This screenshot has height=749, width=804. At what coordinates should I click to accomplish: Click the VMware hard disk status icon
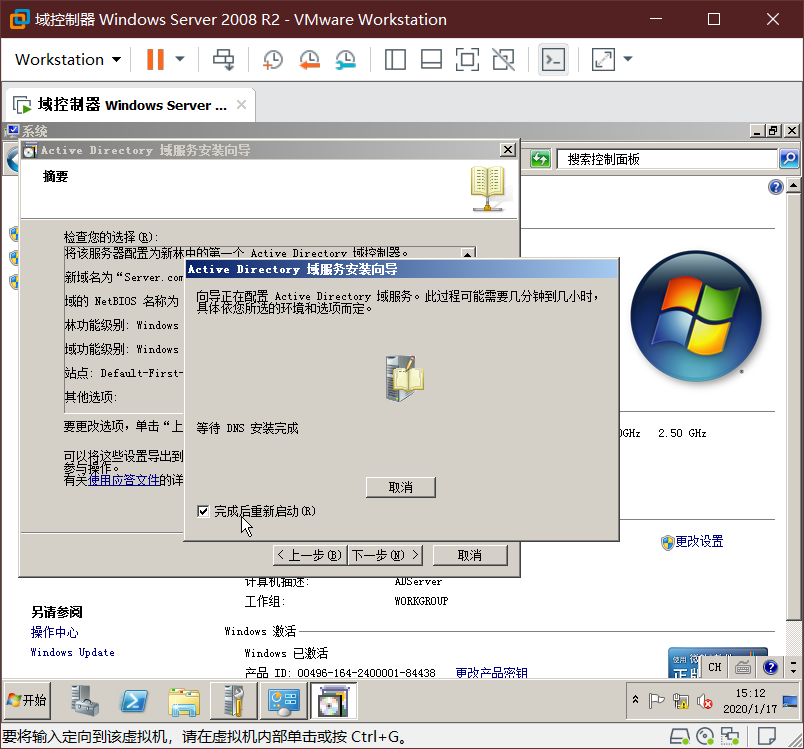click(679, 737)
